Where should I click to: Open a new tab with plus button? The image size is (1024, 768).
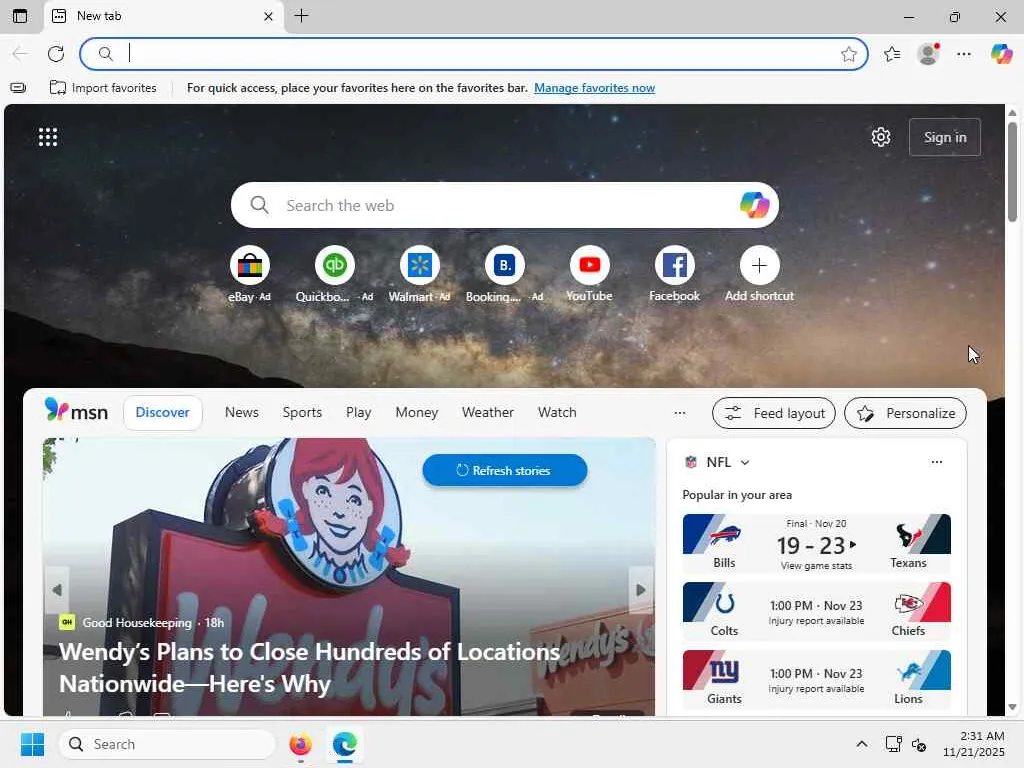pos(301,16)
